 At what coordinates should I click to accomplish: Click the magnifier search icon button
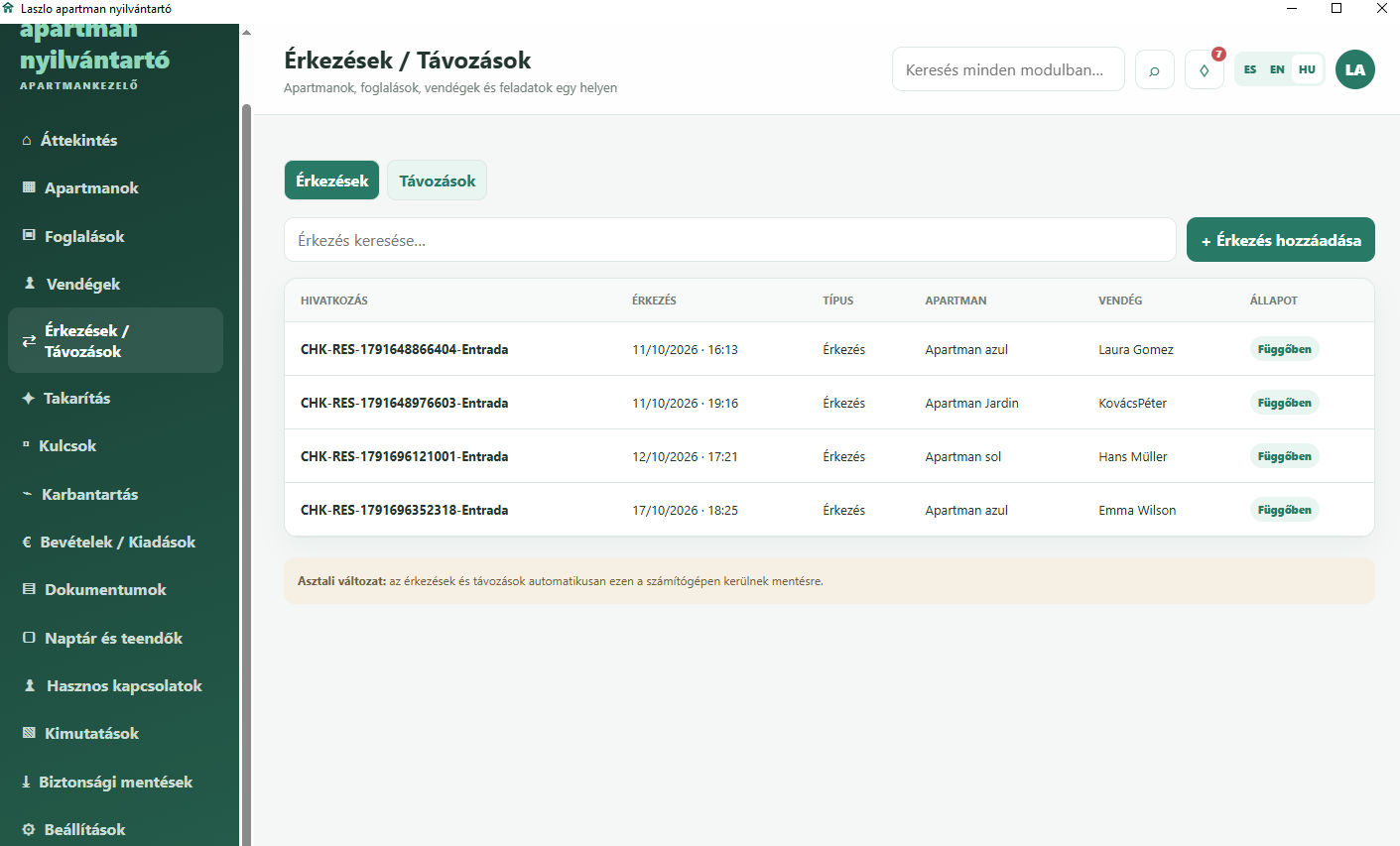pyautogui.click(x=1155, y=70)
